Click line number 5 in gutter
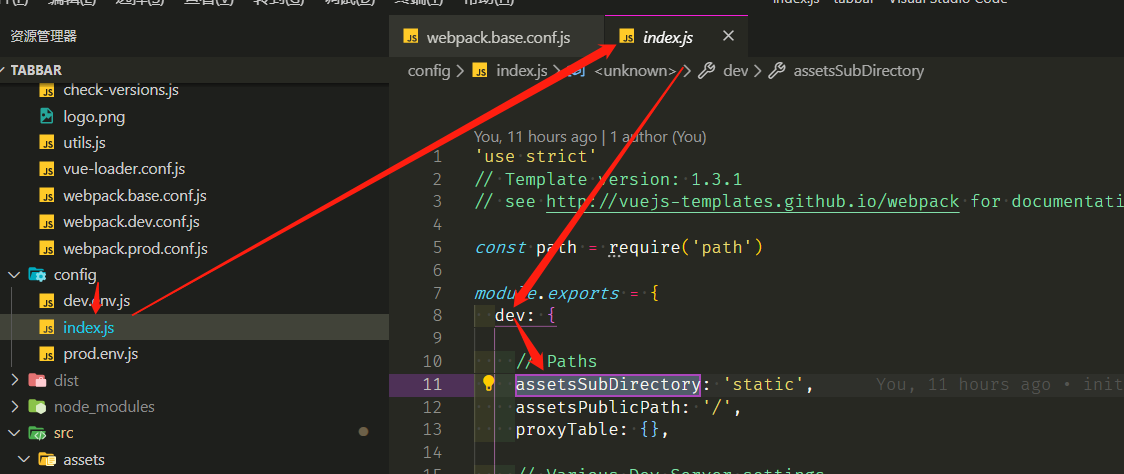Image resolution: width=1124 pixels, height=474 pixels. [437, 247]
